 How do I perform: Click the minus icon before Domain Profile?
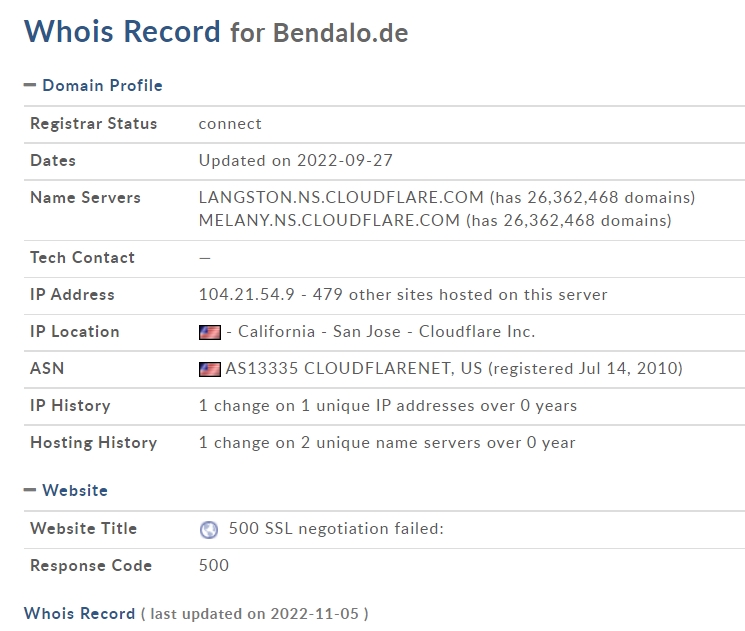click(x=29, y=86)
